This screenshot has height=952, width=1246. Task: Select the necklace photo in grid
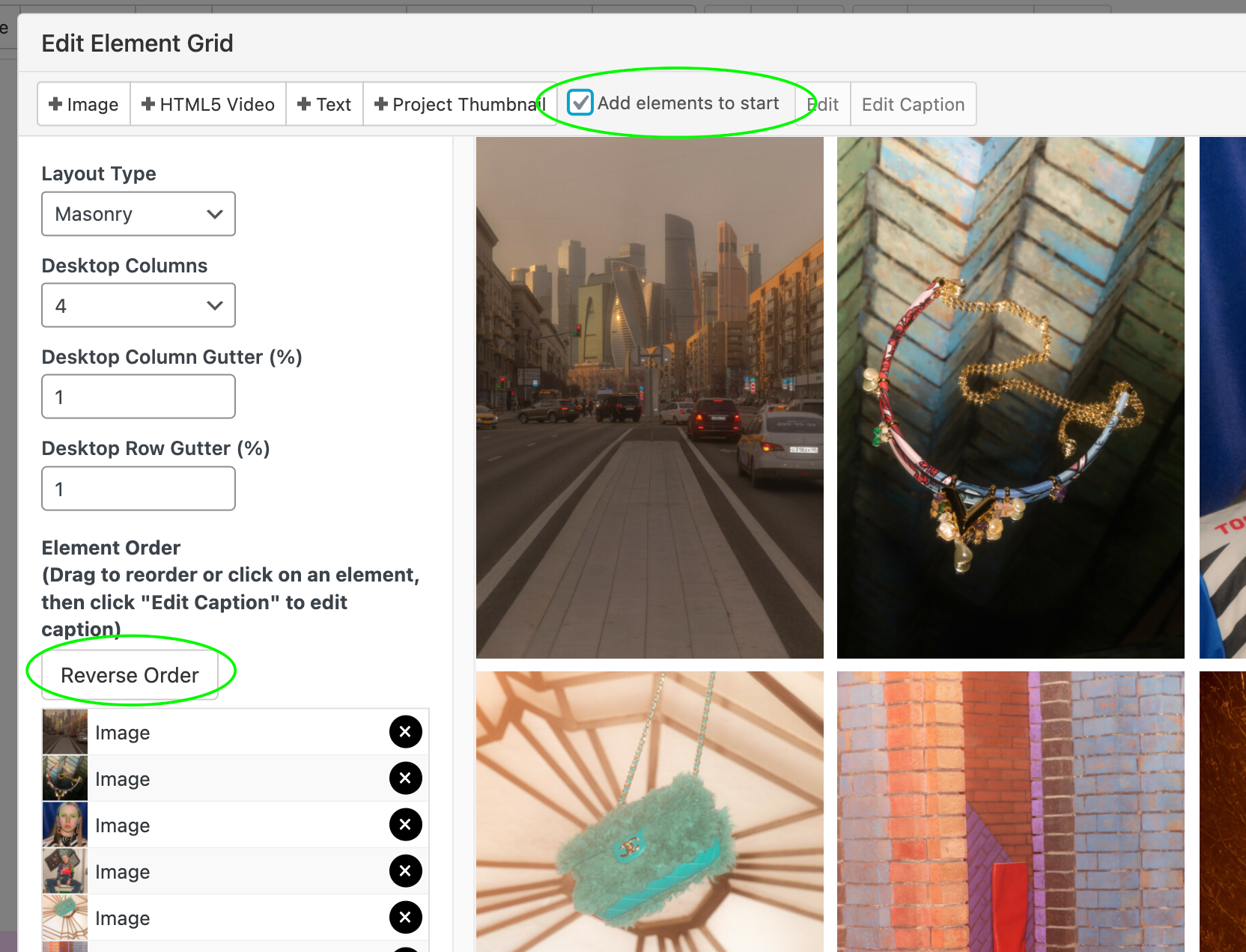pyautogui.click(x=1010, y=397)
